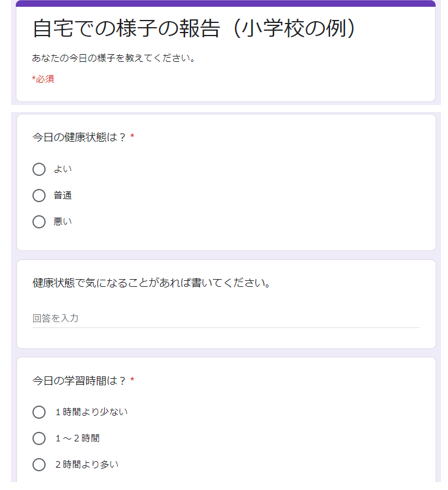This screenshot has width=448, height=490.
Task: Select the よい radio button circle
Action: [39, 169]
